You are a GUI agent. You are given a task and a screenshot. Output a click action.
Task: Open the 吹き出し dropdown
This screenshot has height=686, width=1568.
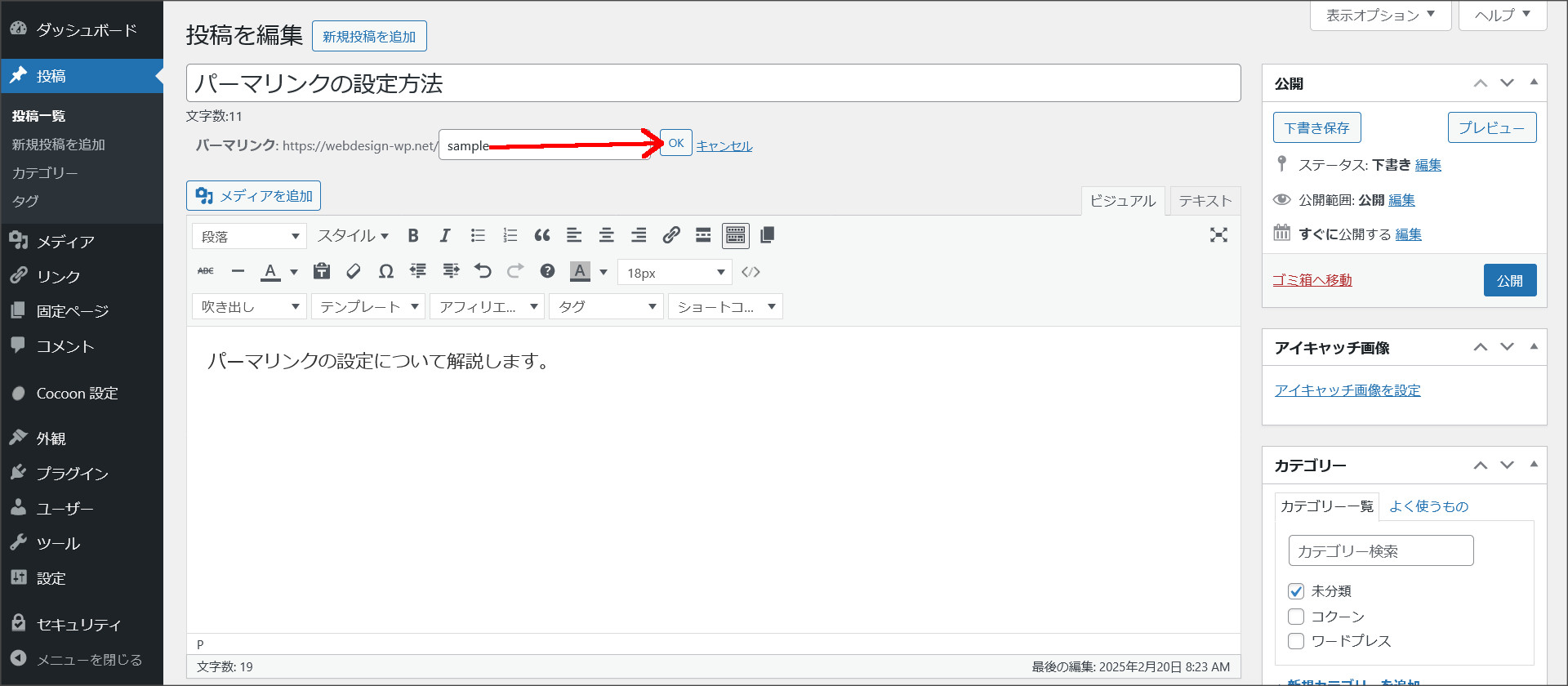pyautogui.click(x=250, y=307)
